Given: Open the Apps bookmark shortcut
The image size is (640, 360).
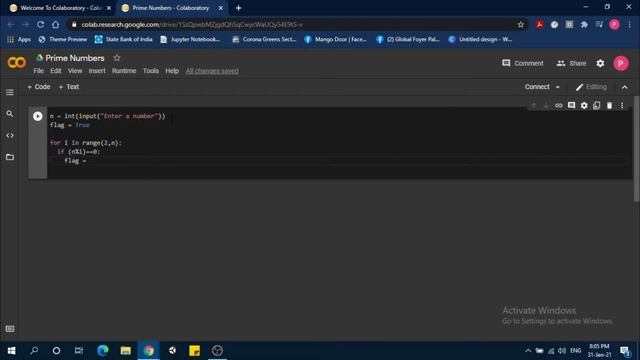Looking at the screenshot, I should [x=19, y=40].
